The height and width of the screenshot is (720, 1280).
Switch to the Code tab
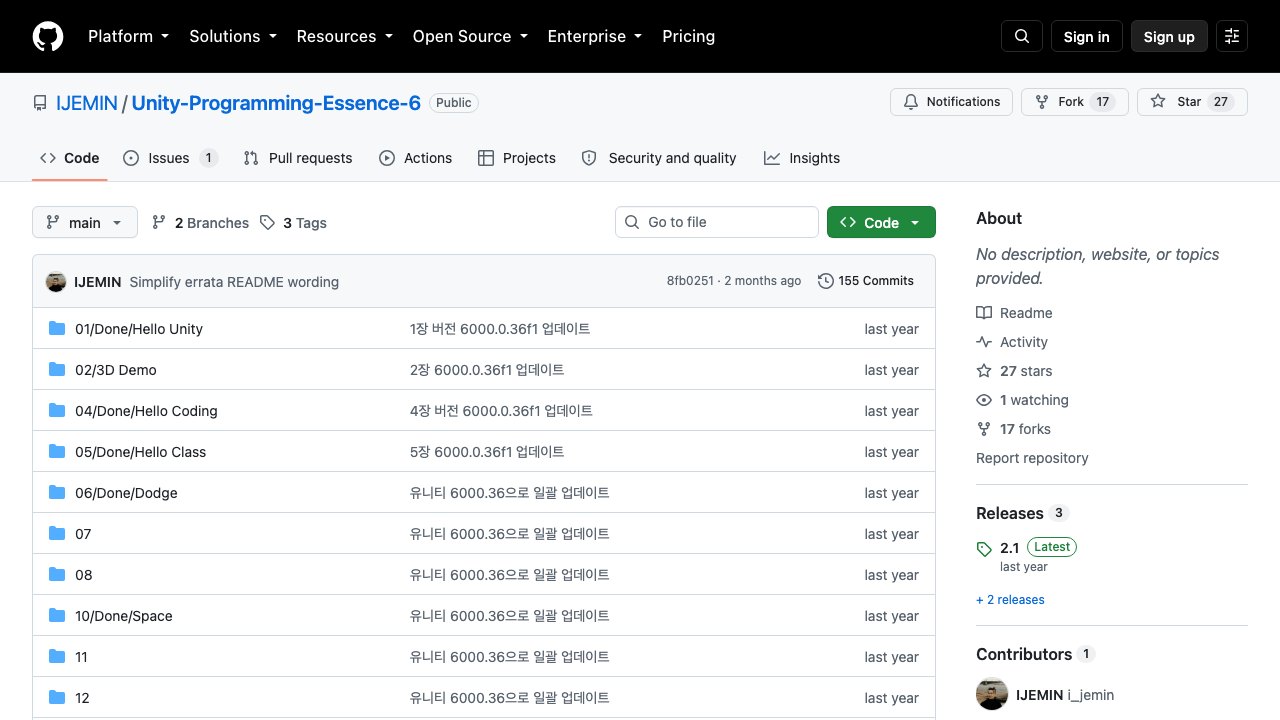70,158
